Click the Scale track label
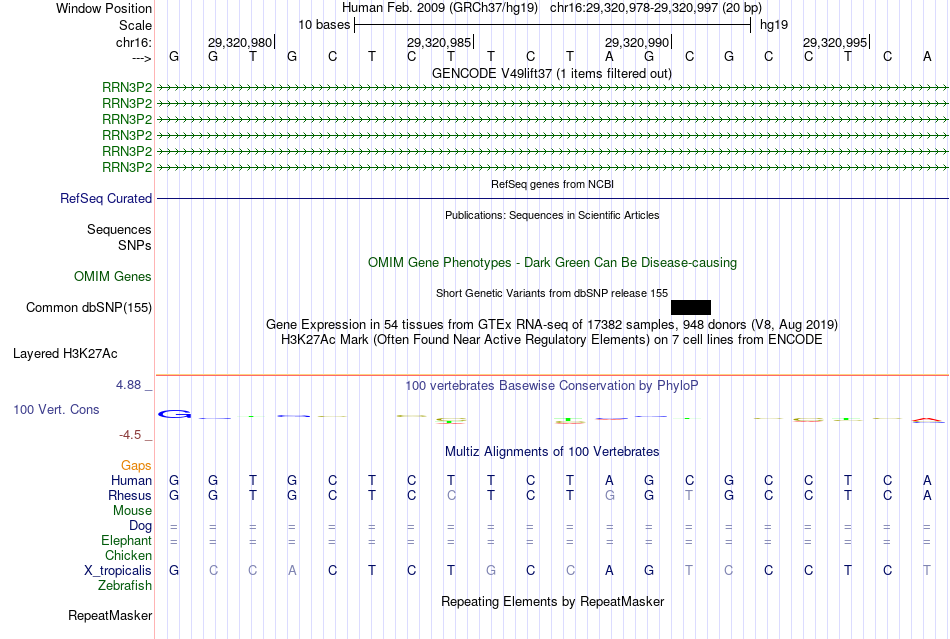 (x=135, y=25)
